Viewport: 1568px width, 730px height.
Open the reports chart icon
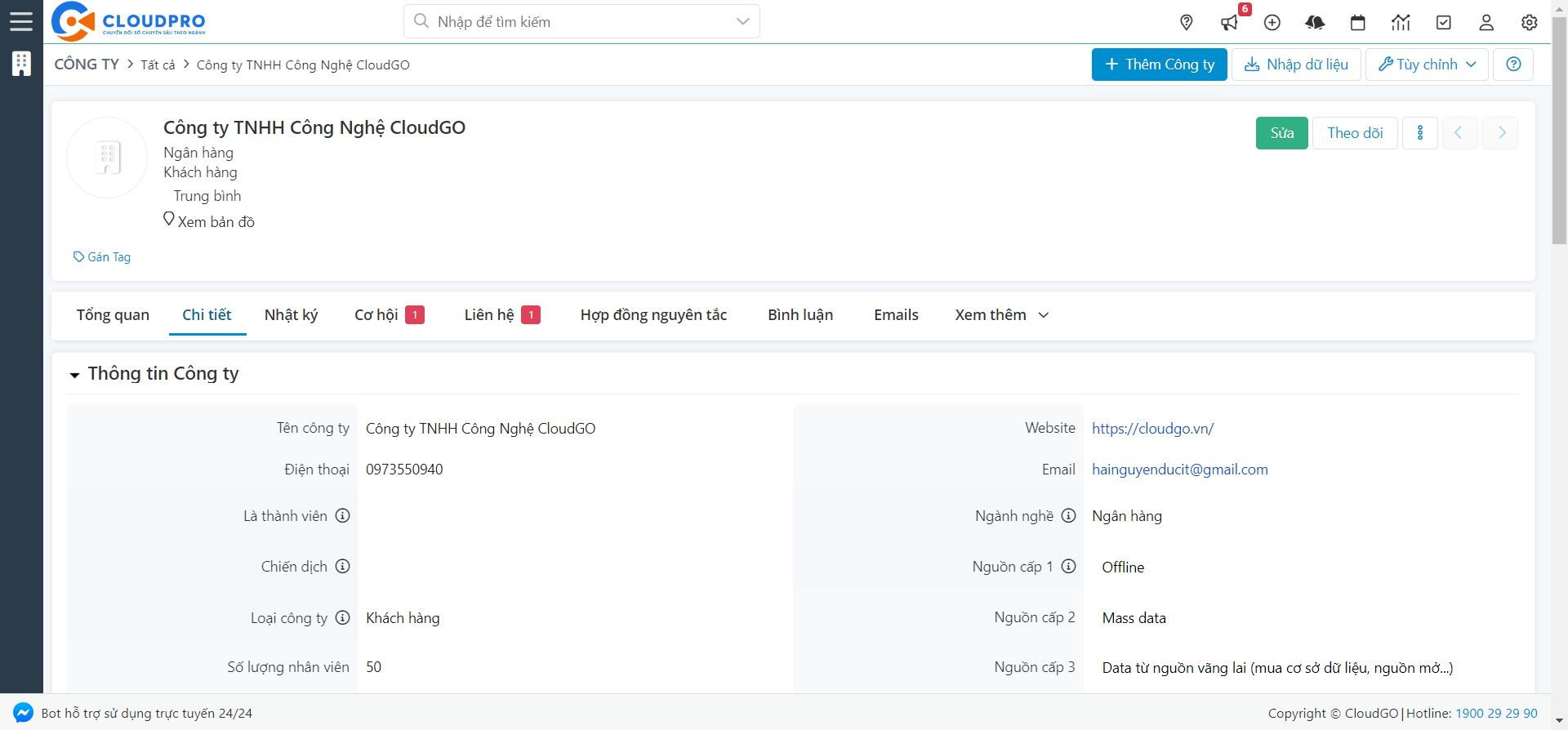(1401, 23)
